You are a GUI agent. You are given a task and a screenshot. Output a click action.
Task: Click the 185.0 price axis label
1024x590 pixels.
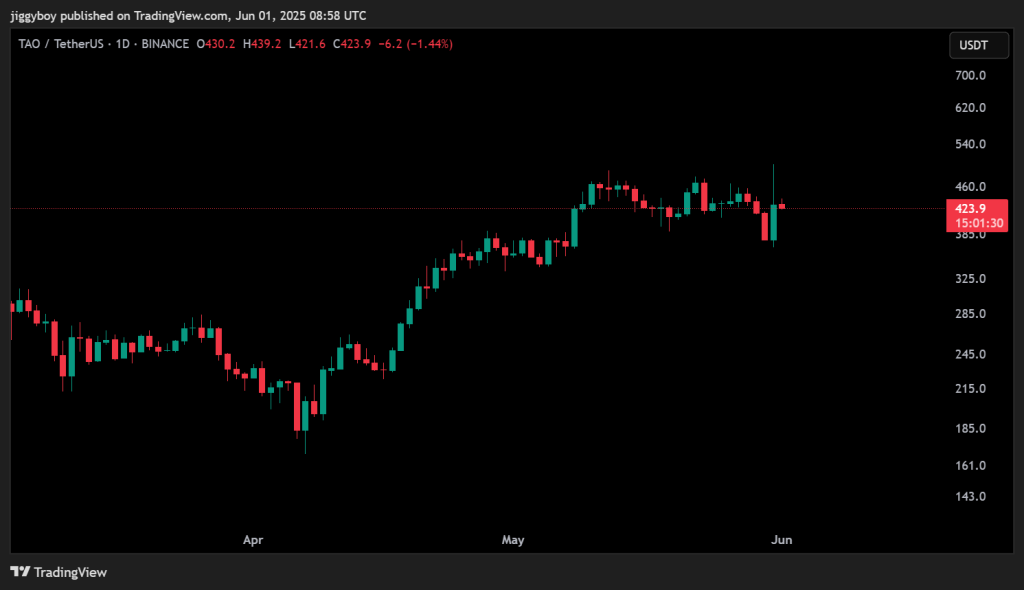tap(970, 429)
